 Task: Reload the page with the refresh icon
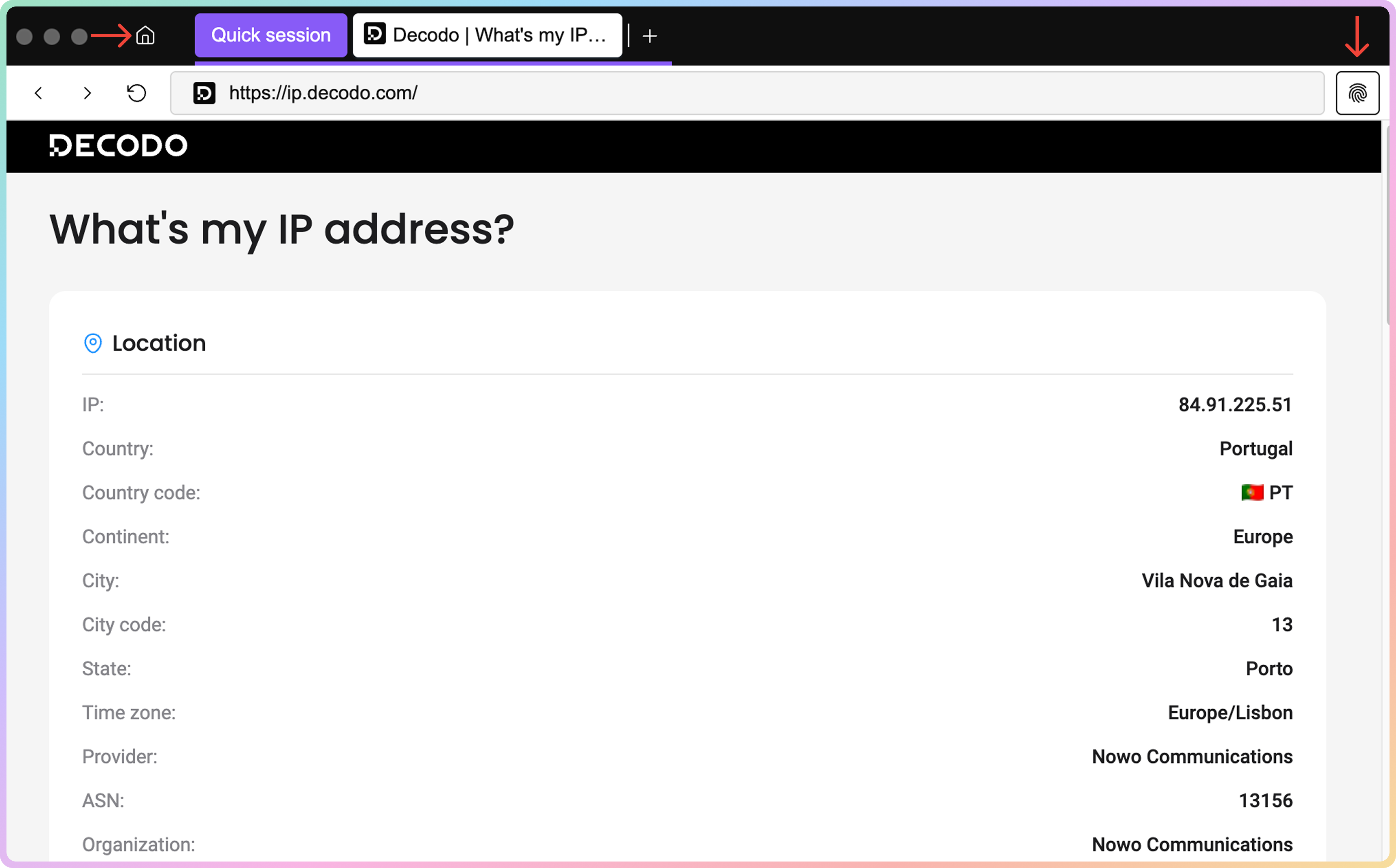tap(136, 93)
